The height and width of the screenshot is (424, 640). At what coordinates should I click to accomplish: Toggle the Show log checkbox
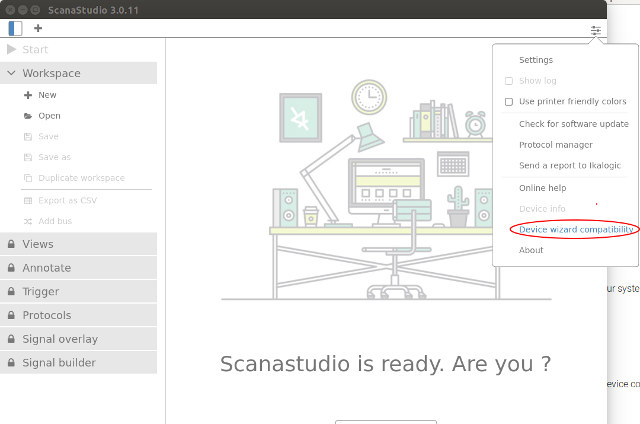click(509, 81)
